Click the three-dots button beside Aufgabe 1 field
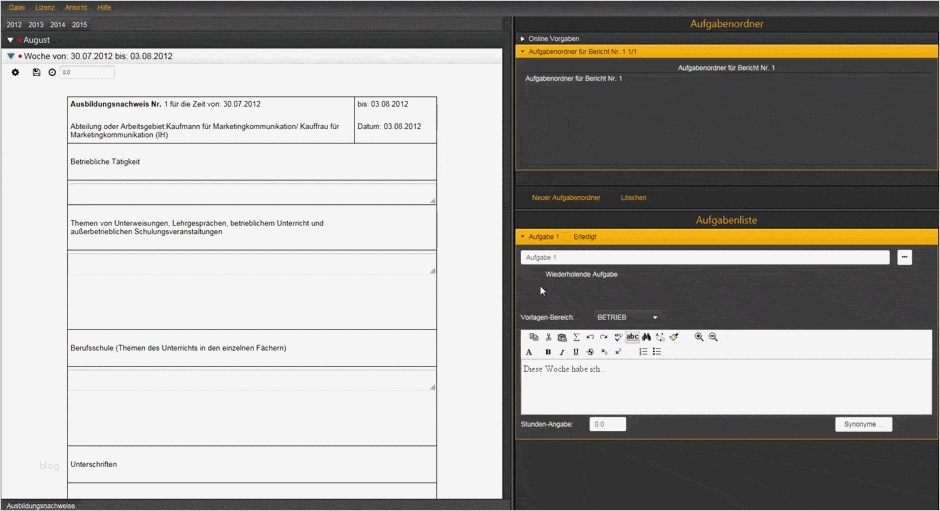The image size is (940, 511). click(904, 257)
